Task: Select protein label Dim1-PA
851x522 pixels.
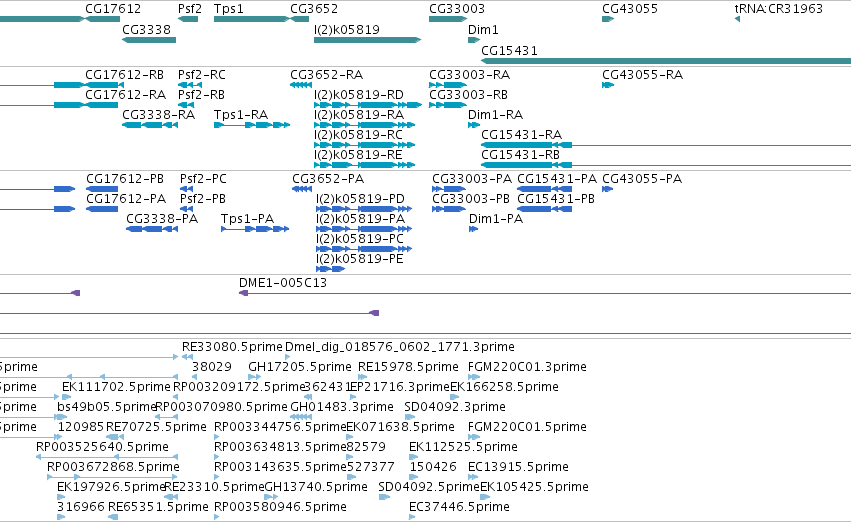Action: pyautogui.click(x=496, y=219)
